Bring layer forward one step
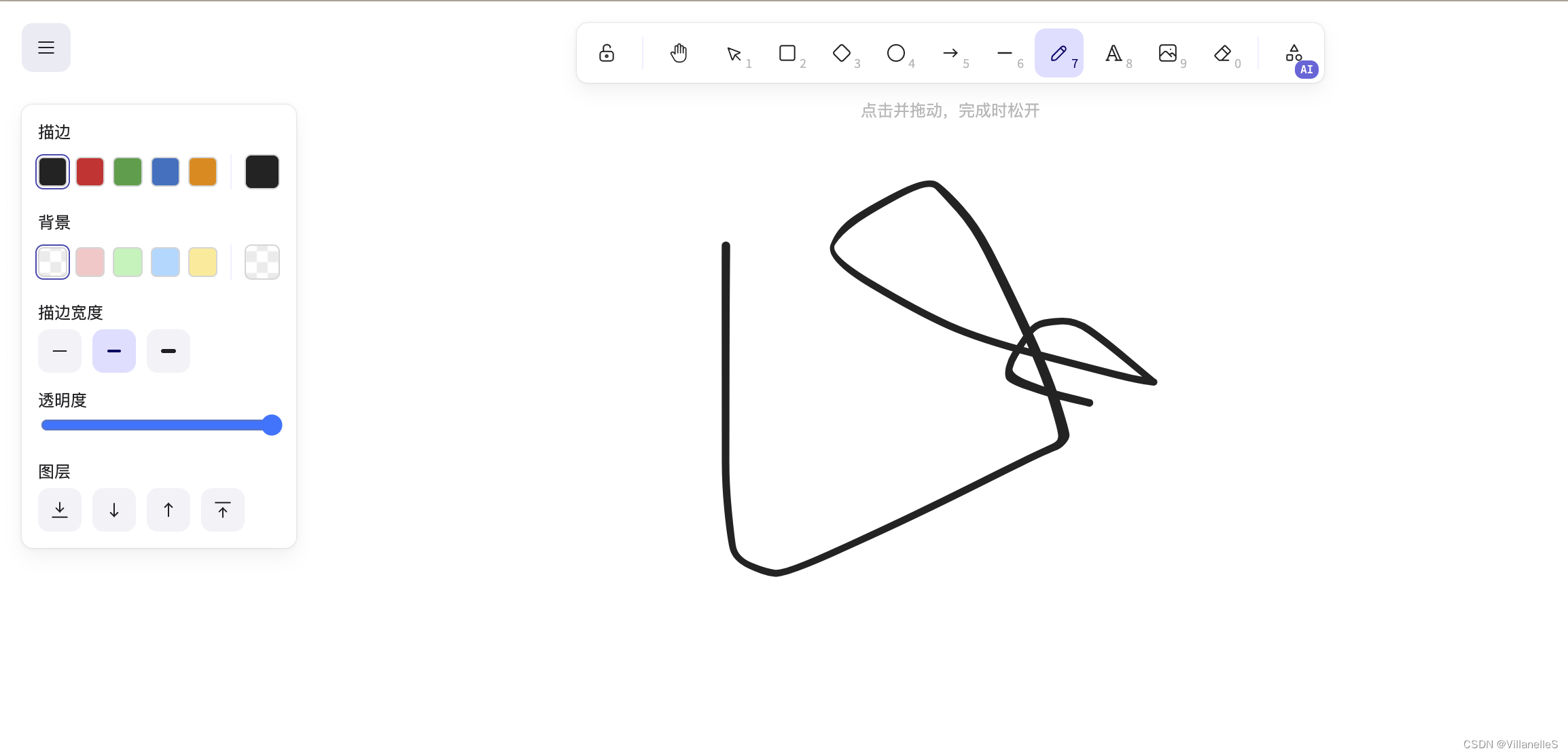The width and height of the screenshot is (1568, 755). [x=168, y=510]
